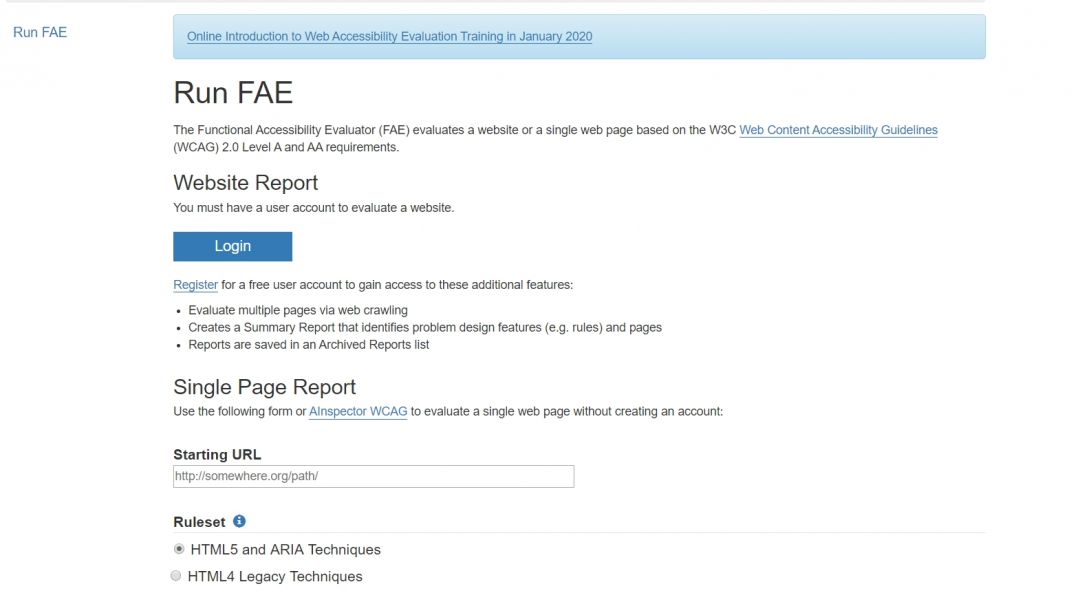The width and height of the screenshot is (1080, 615).
Task: Open the AInspector WCAG link
Action: (358, 411)
